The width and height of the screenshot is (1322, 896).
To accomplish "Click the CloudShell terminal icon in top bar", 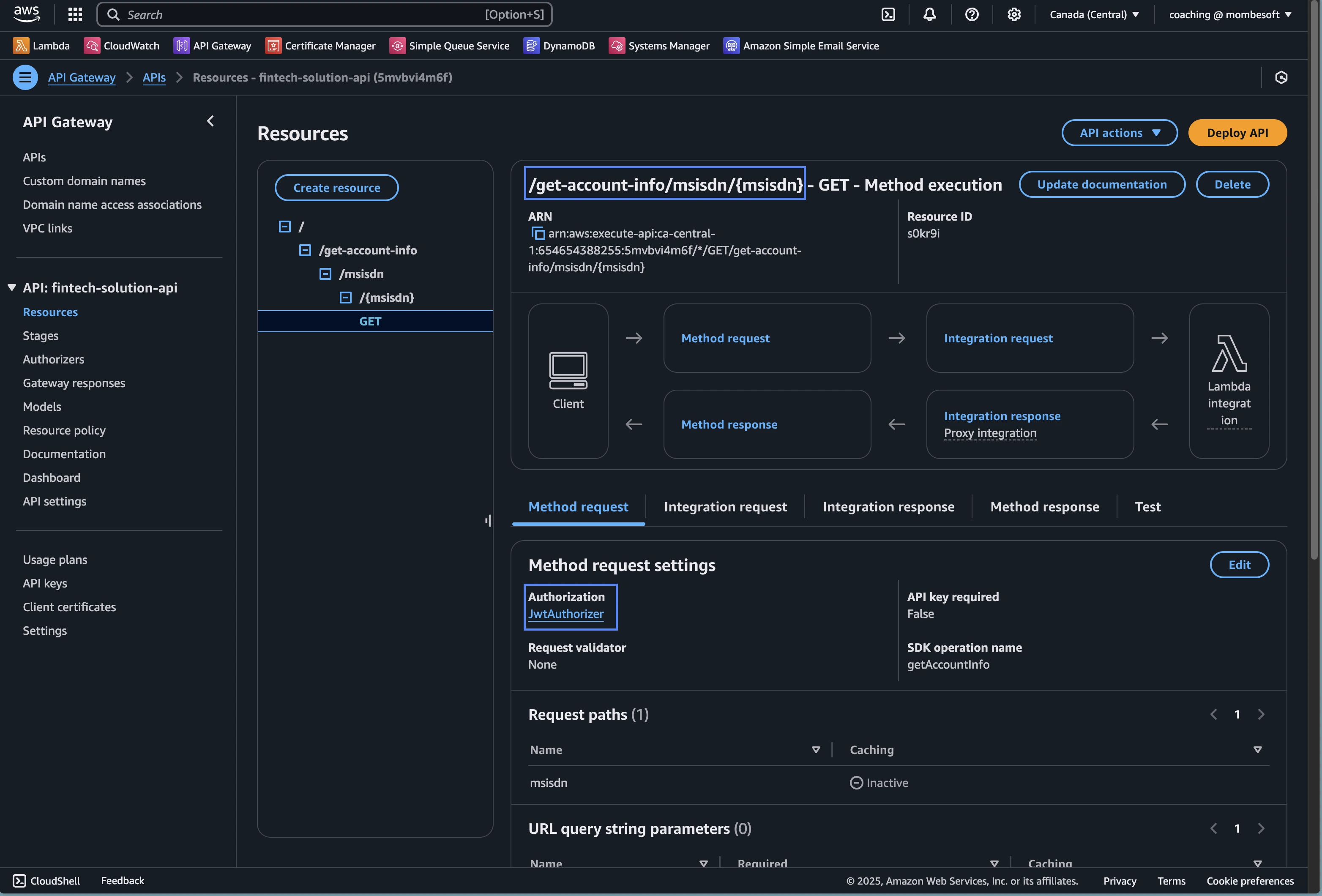I will 888,15.
